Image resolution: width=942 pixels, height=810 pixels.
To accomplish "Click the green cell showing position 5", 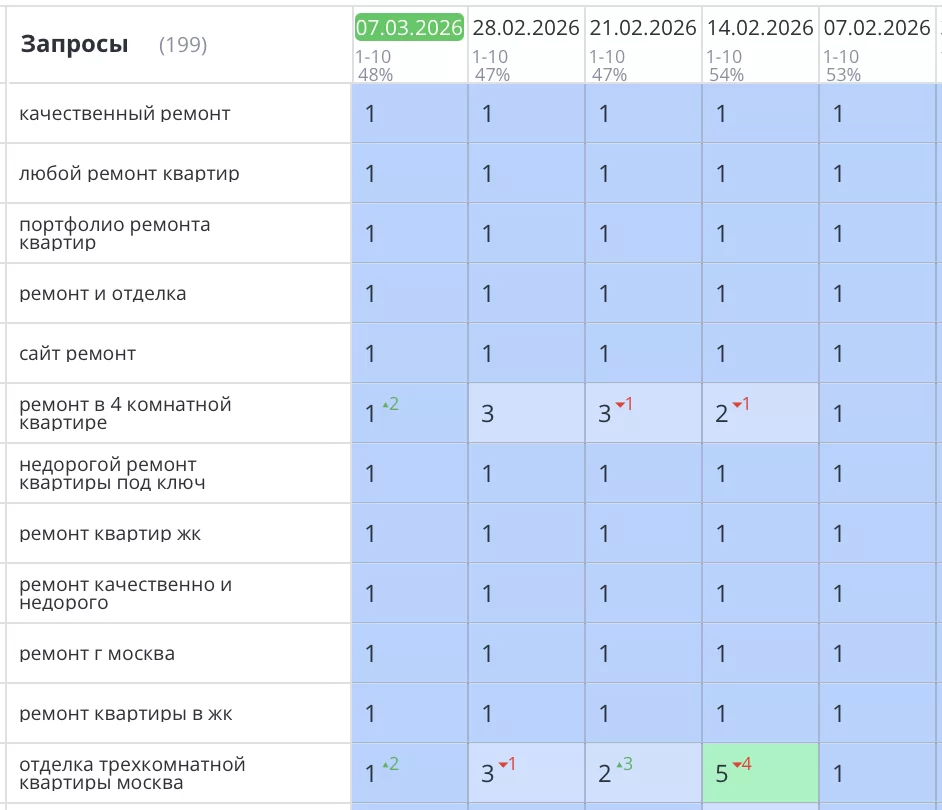I will (760, 773).
